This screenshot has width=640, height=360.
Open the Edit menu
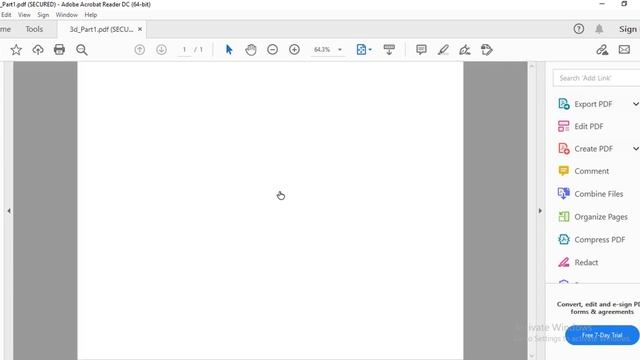[x=6, y=15]
